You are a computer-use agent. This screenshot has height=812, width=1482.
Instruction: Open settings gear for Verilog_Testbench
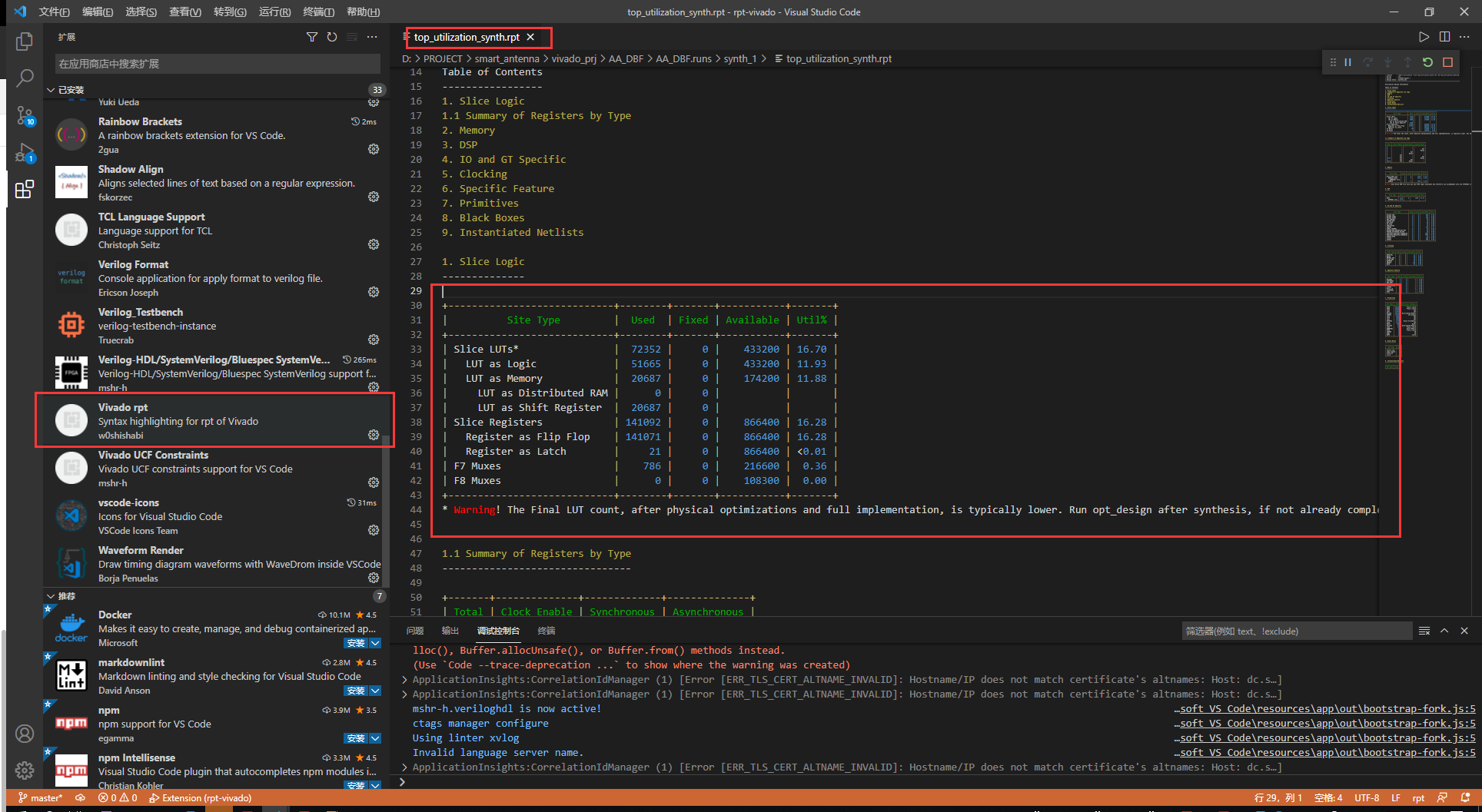[374, 340]
